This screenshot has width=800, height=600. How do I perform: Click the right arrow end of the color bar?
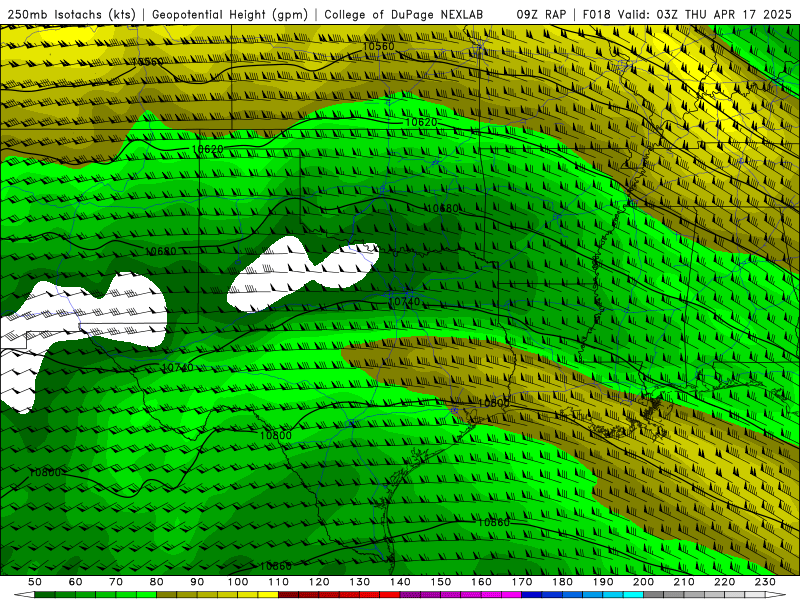point(775,595)
